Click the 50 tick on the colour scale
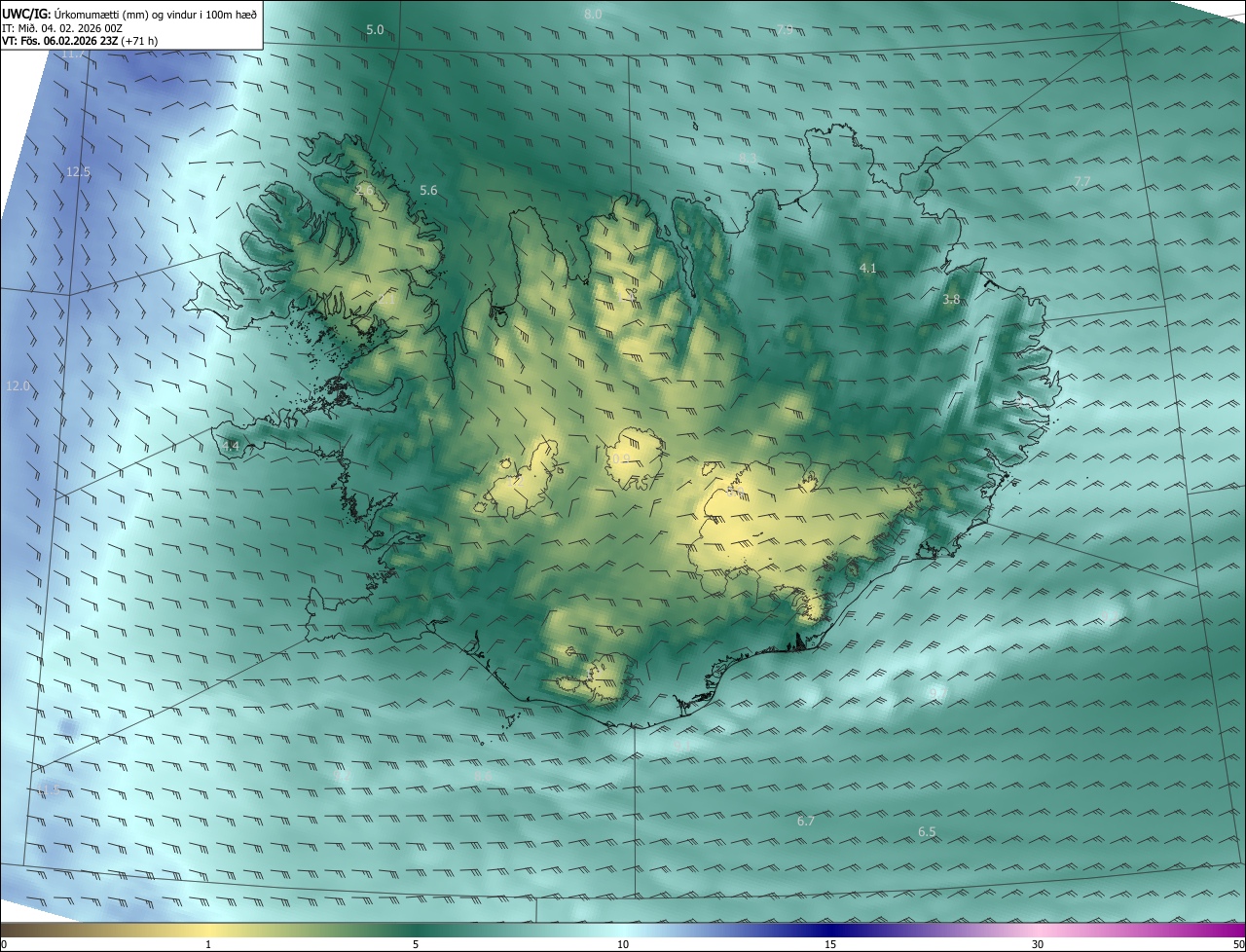The width and height of the screenshot is (1246, 952). pos(1238,944)
